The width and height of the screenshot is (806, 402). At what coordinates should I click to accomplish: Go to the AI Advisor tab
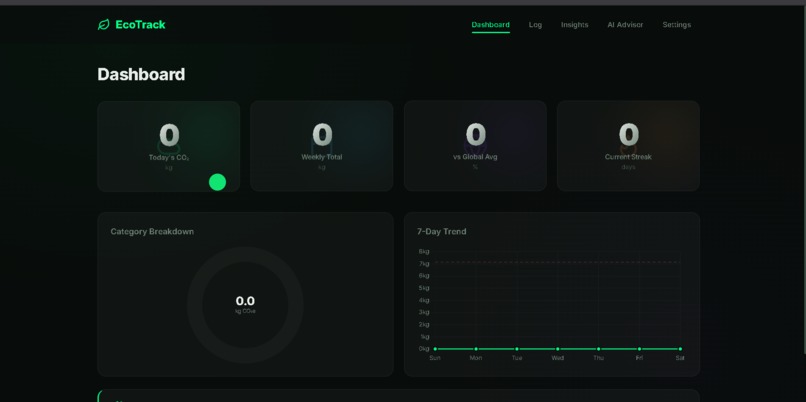point(625,25)
